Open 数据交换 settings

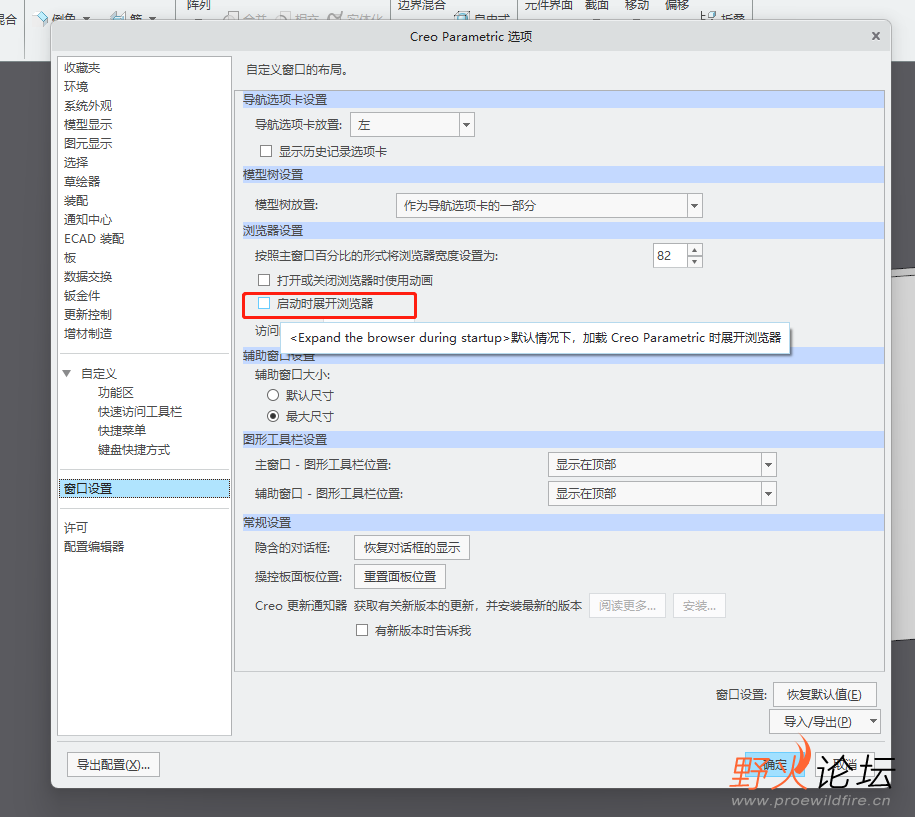pos(88,277)
